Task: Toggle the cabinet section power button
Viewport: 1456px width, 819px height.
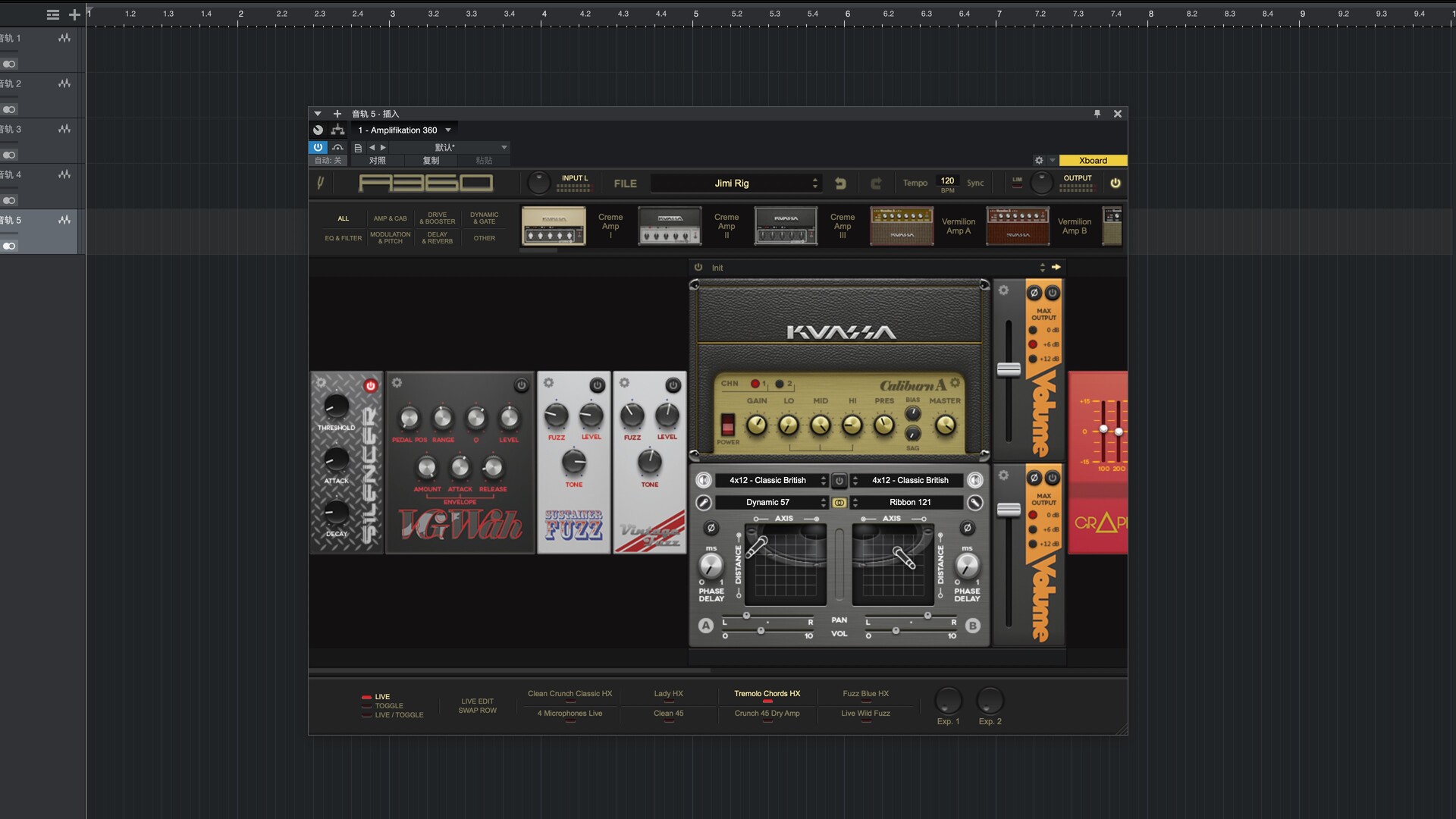Action: (839, 480)
